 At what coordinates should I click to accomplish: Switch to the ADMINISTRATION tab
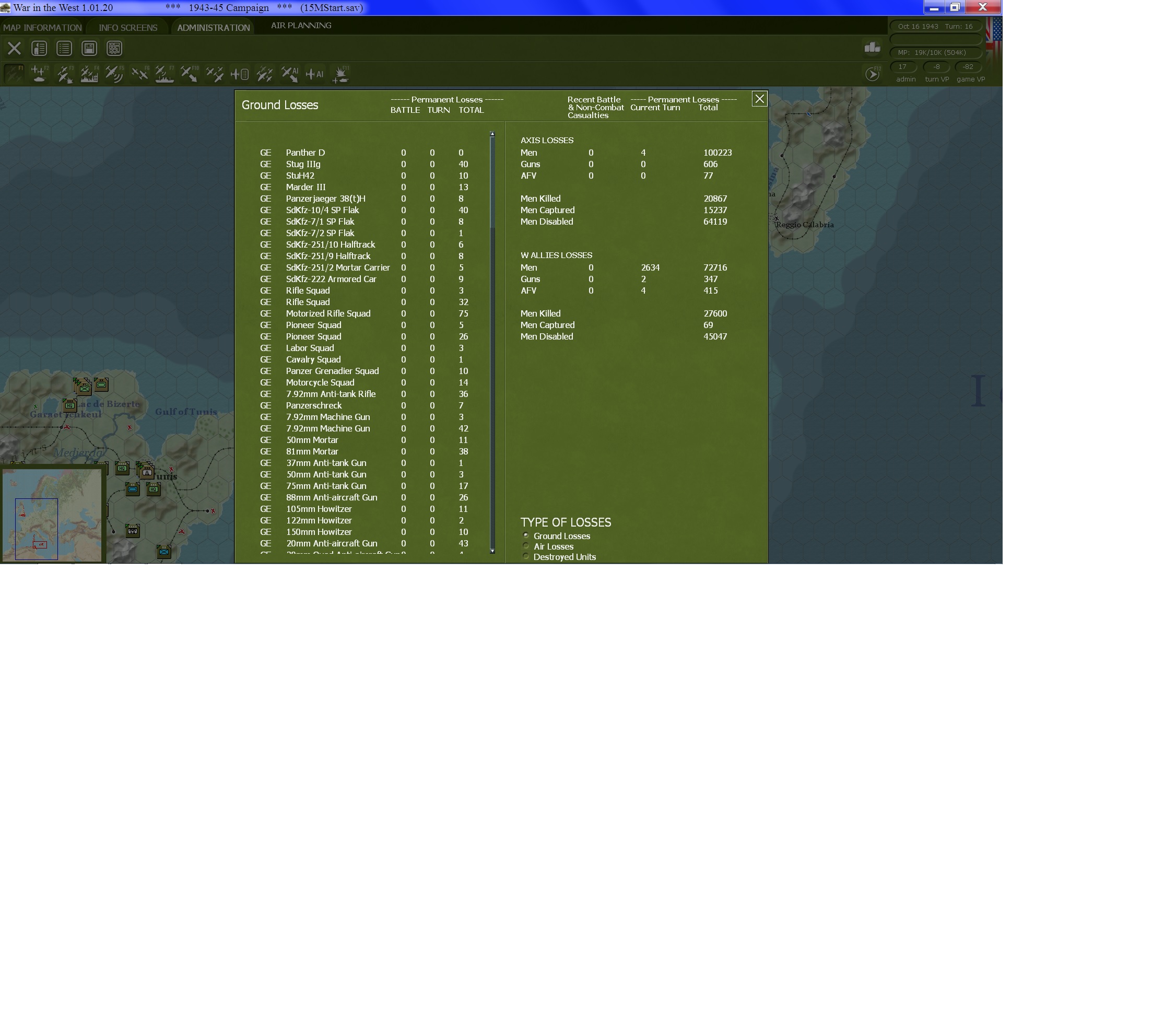click(214, 28)
